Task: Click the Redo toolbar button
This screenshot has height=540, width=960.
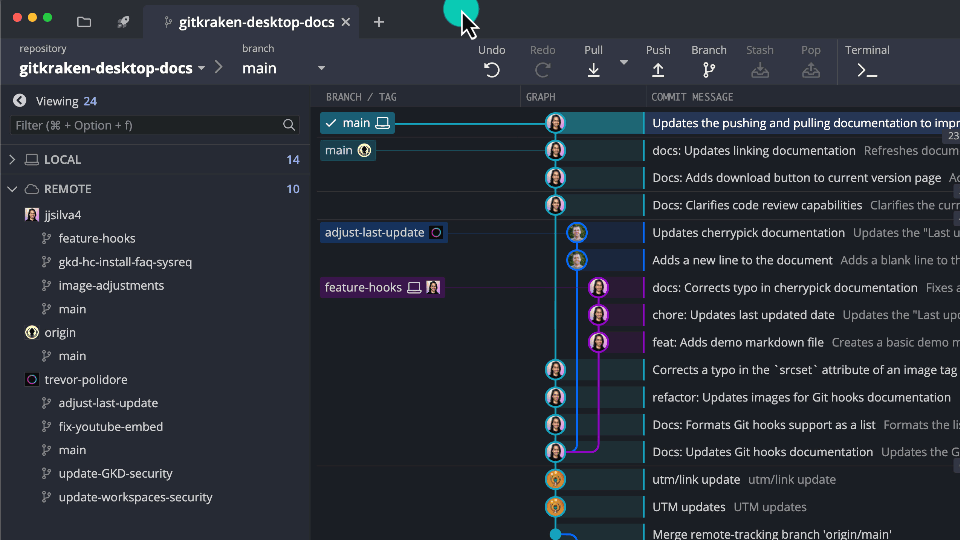Action: (542, 62)
